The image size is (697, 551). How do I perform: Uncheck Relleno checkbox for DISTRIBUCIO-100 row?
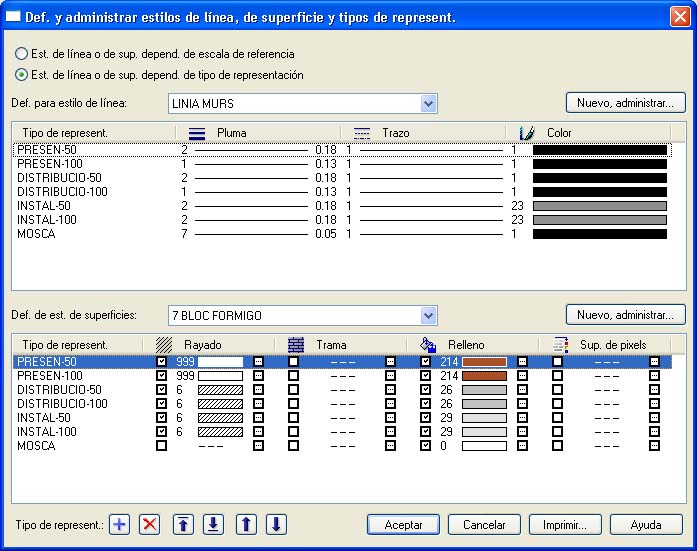pos(425,404)
